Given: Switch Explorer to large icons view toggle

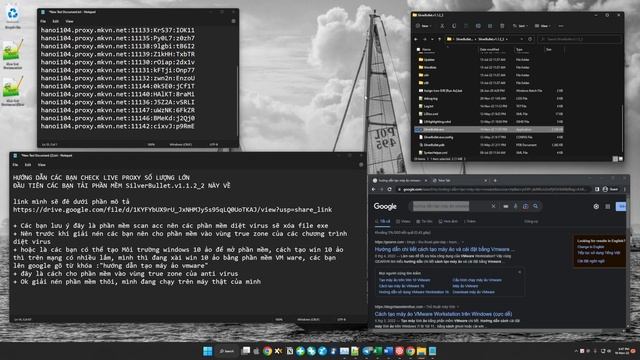Looking at the screenshot, I should click(x=620, y=159).
